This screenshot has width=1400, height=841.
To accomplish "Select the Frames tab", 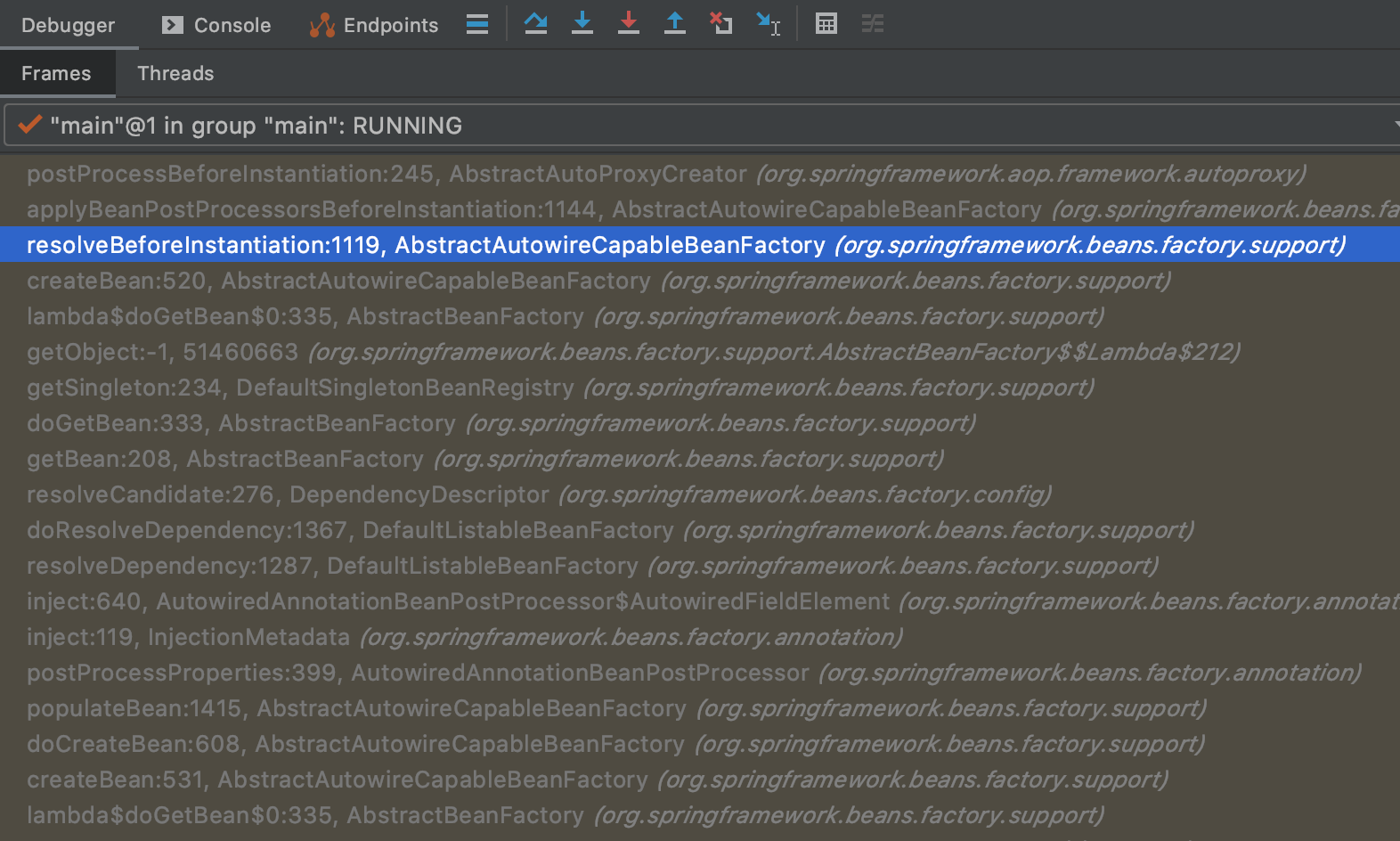I will click(57, 73).
